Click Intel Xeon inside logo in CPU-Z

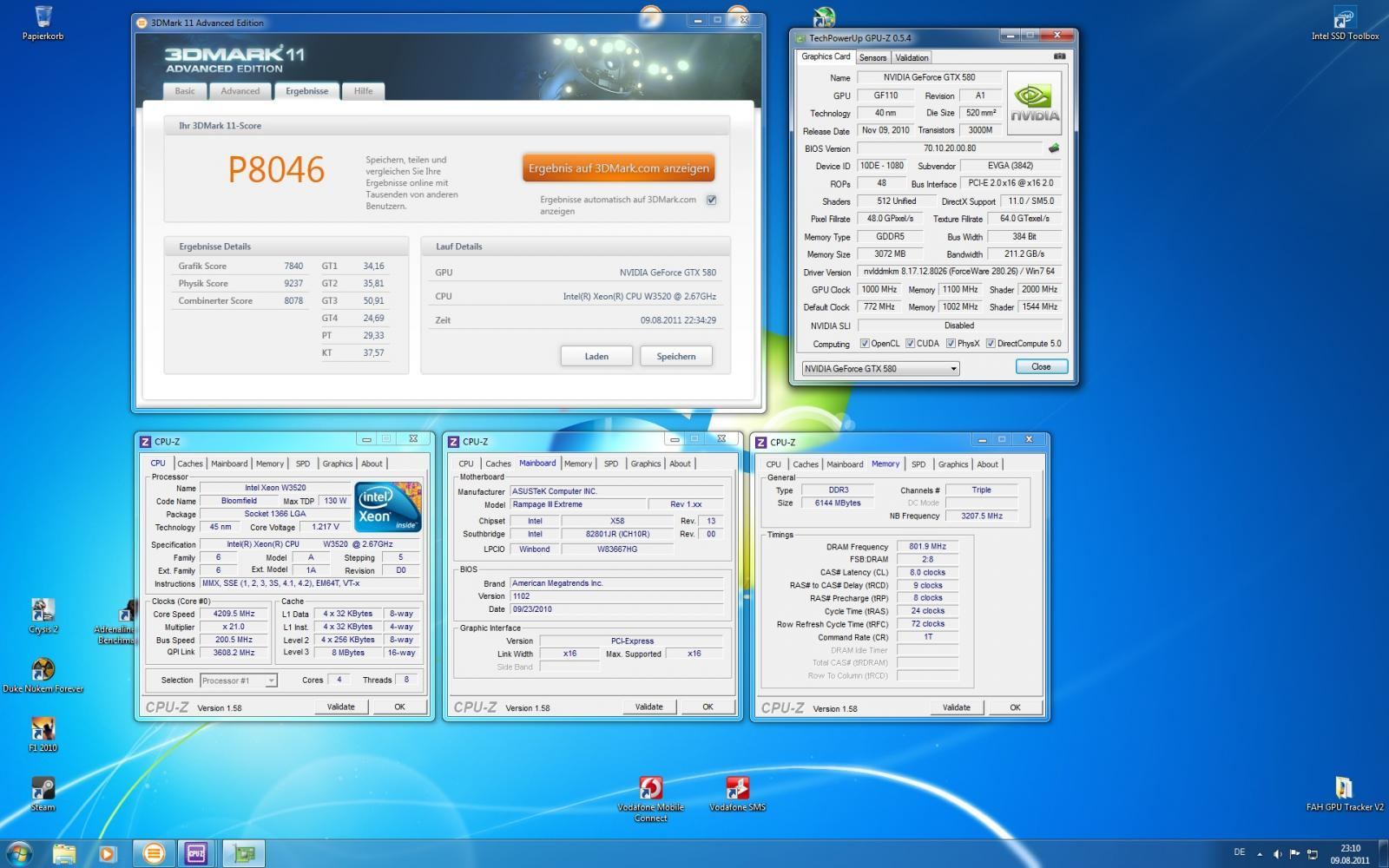click(388, 506)
